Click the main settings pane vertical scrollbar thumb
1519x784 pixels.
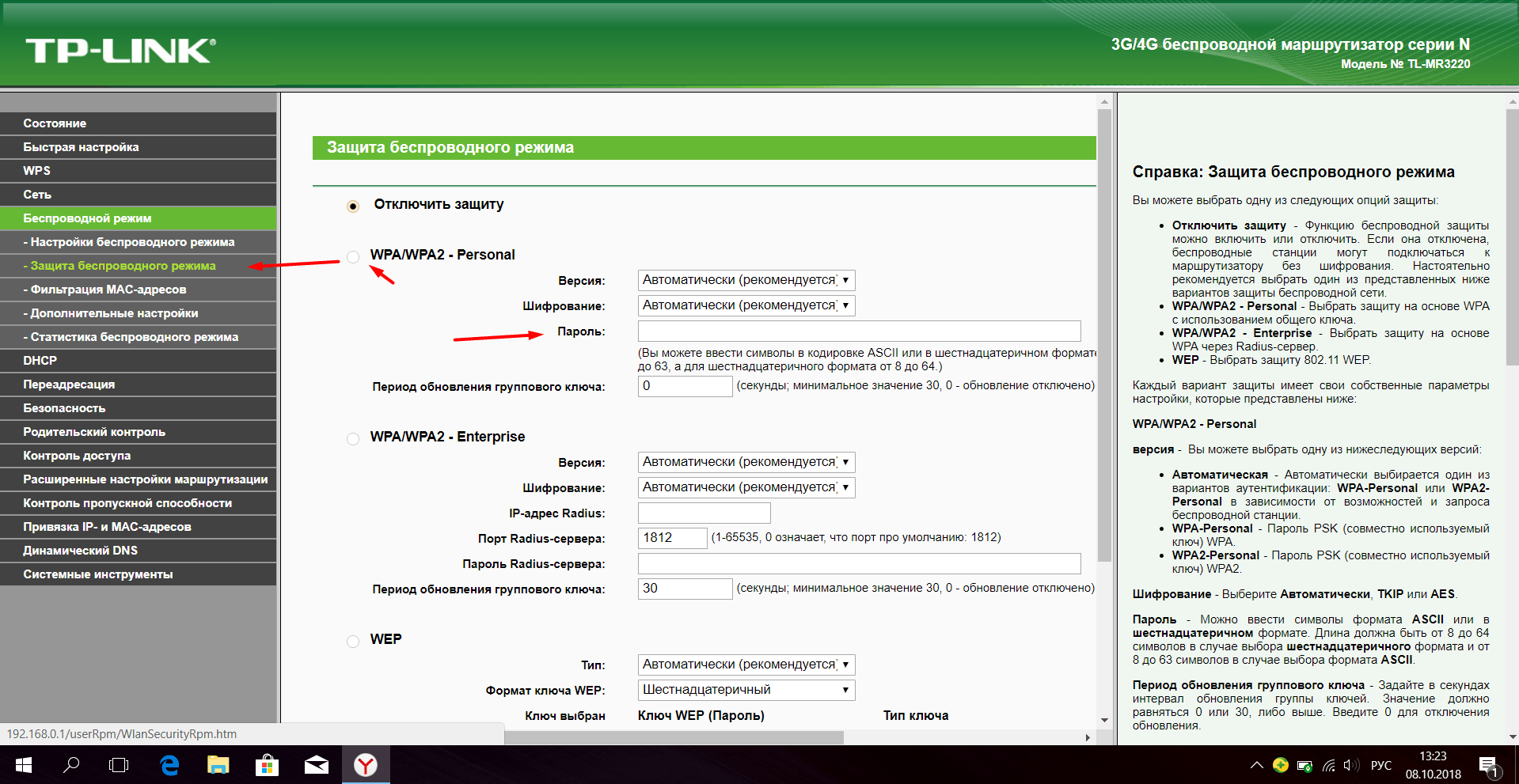point(1105,335)
